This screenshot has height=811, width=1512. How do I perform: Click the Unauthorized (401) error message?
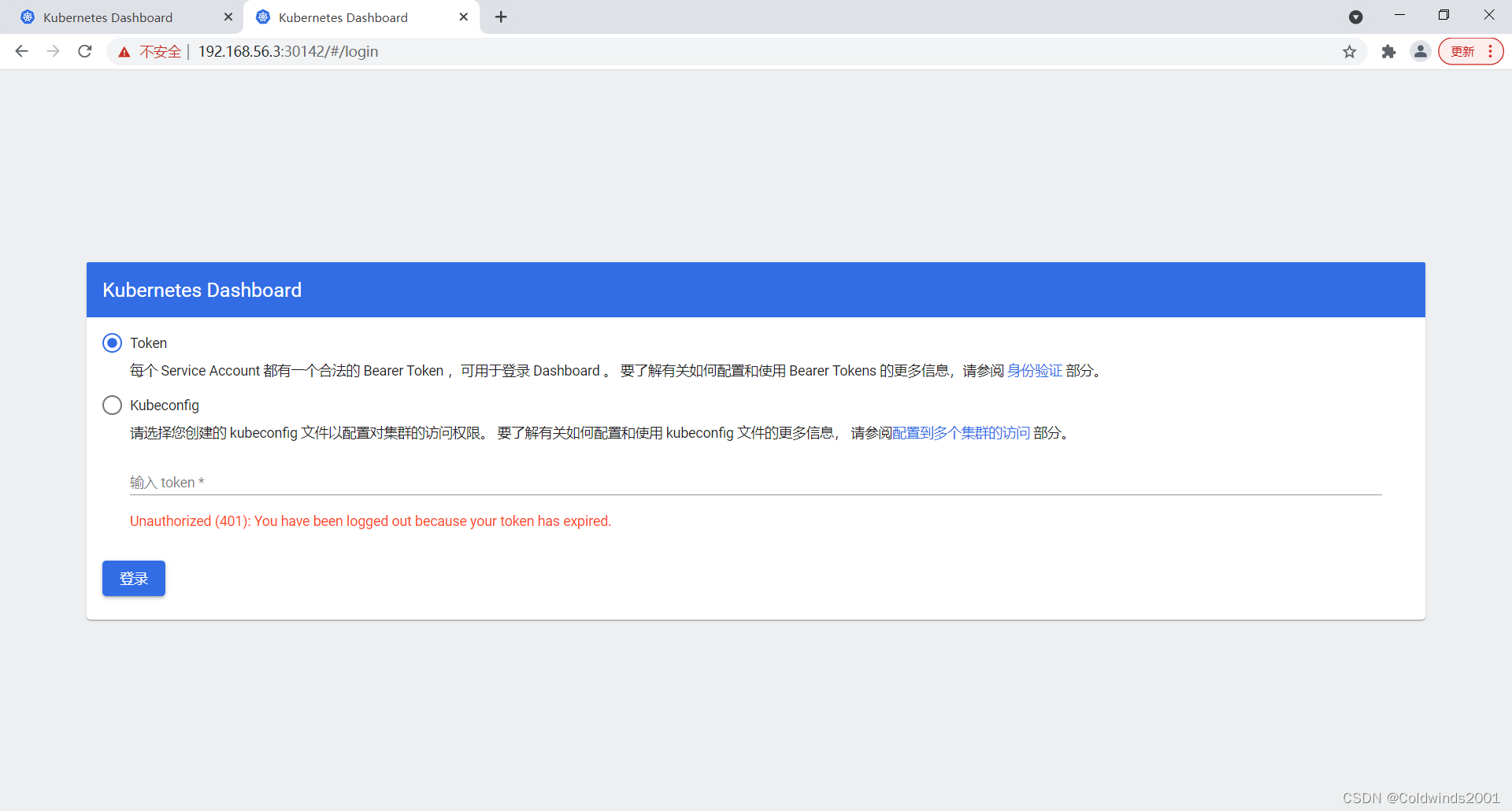(370, 521)
